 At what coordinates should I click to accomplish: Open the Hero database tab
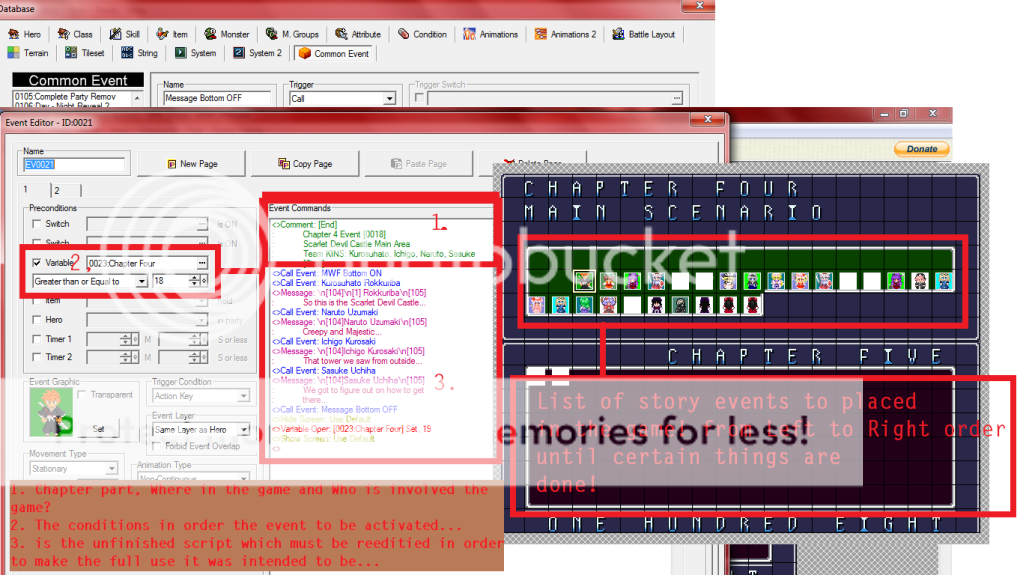pos(25,34)
